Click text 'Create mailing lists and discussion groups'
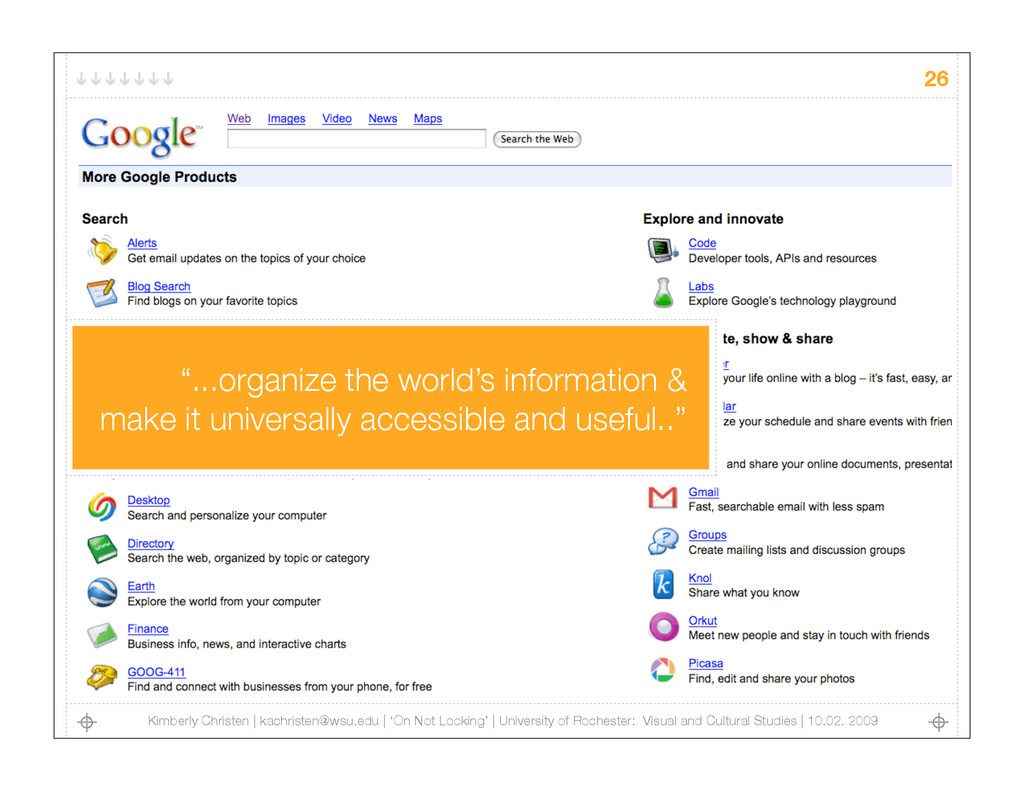 [x=797, y=550]
